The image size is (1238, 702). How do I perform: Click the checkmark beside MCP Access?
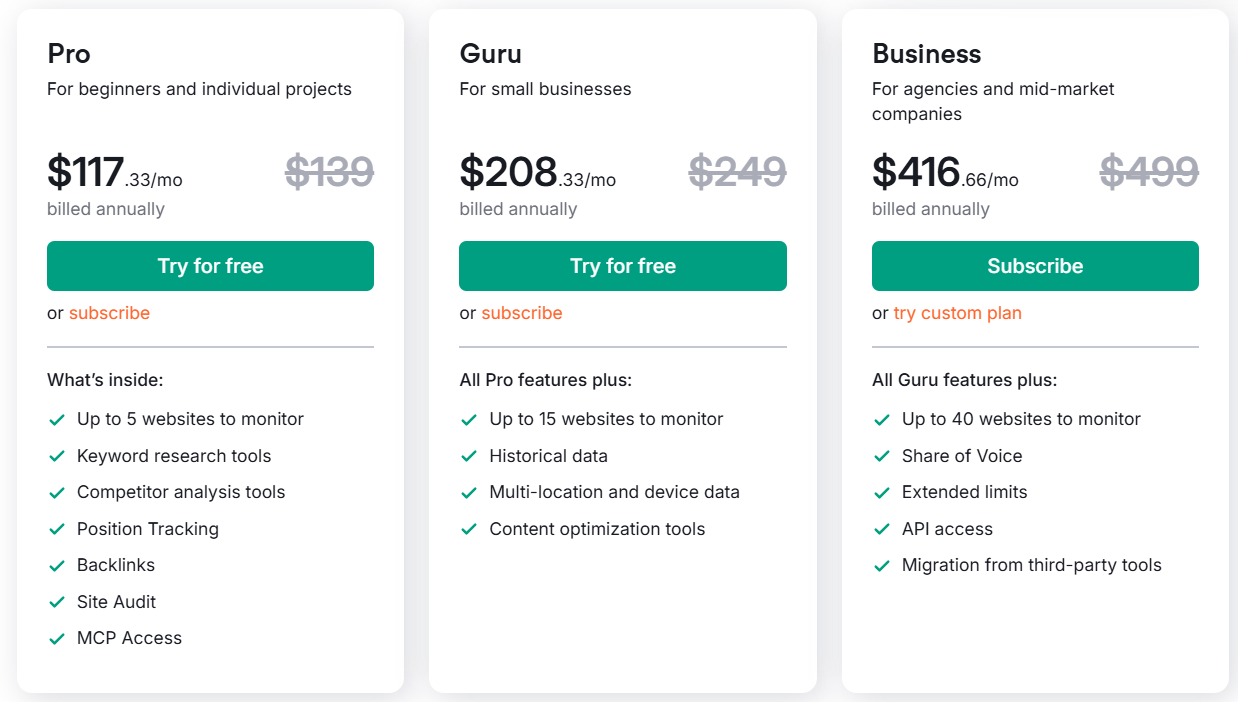click(x=57, y=637)
